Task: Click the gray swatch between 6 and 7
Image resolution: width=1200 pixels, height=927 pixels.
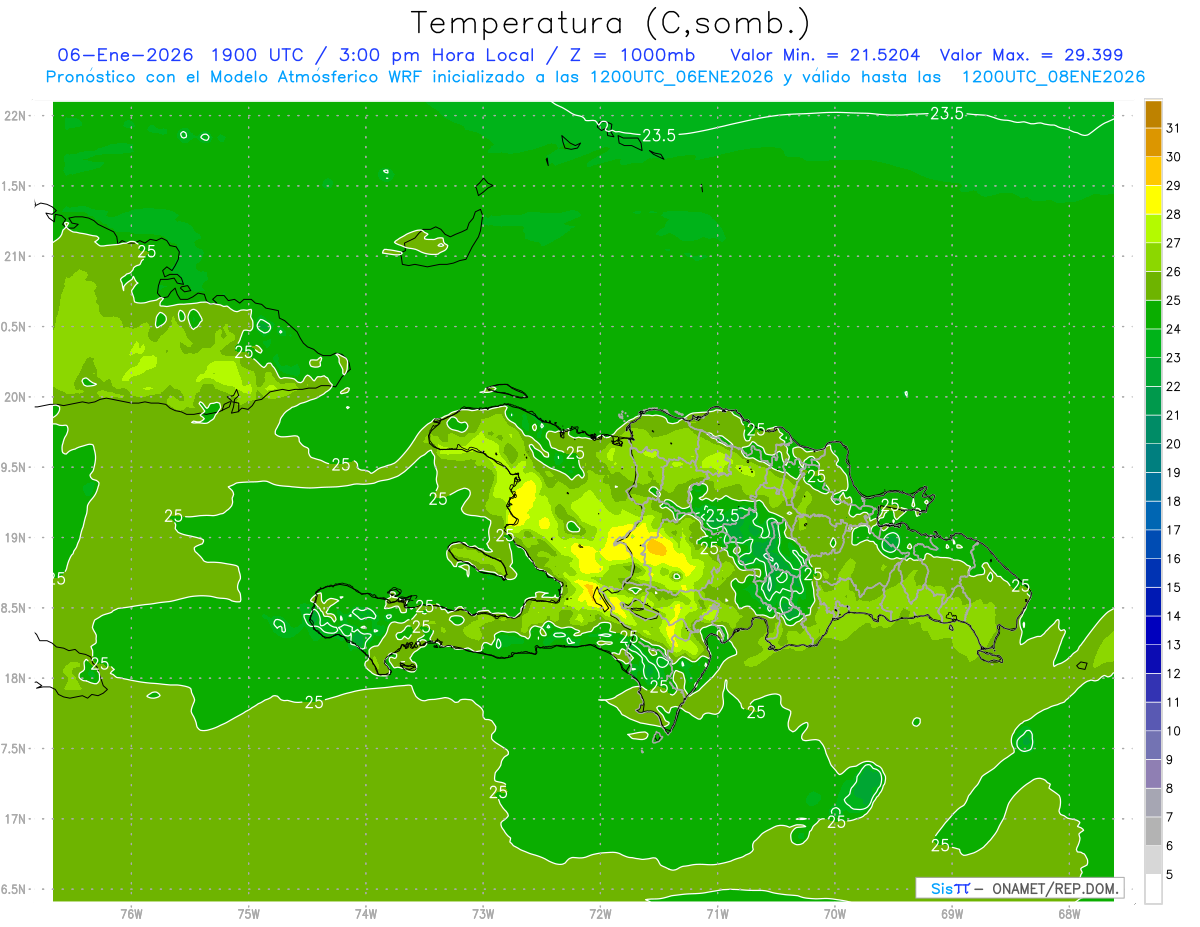Action: (1153, 831)
